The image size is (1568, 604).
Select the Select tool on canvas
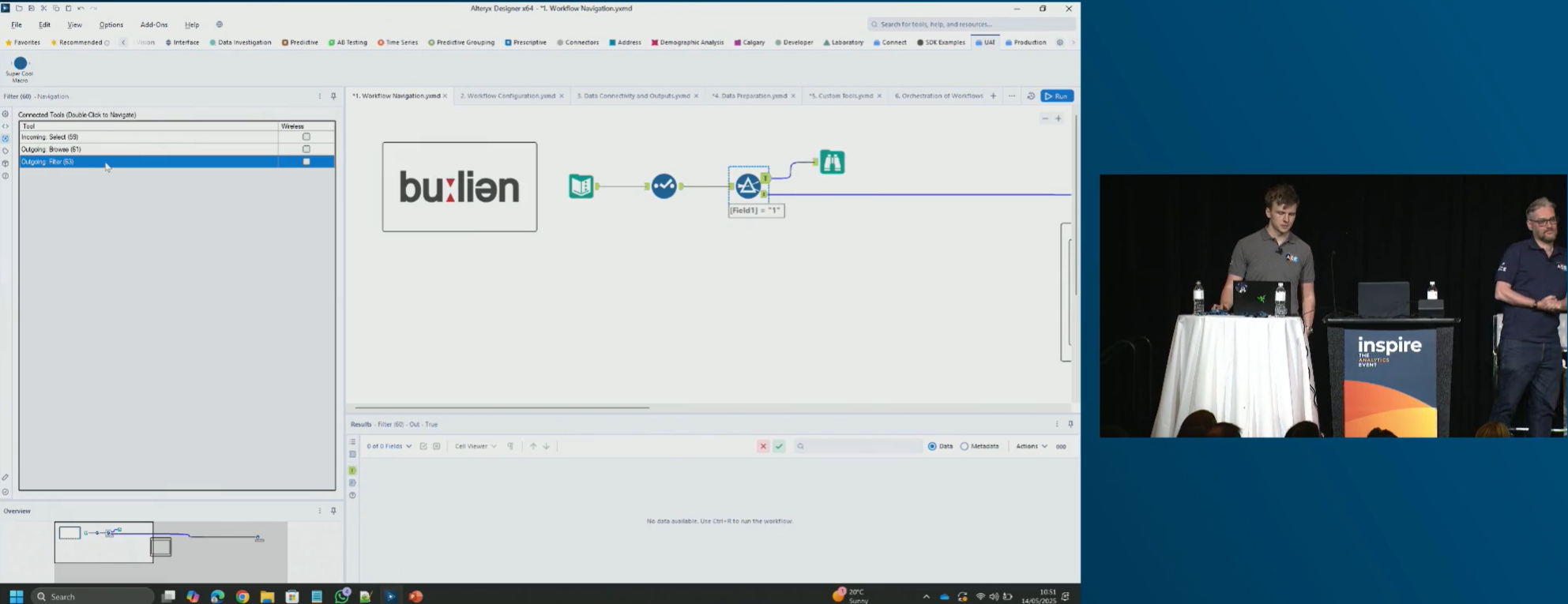click(x=664, y=186)
